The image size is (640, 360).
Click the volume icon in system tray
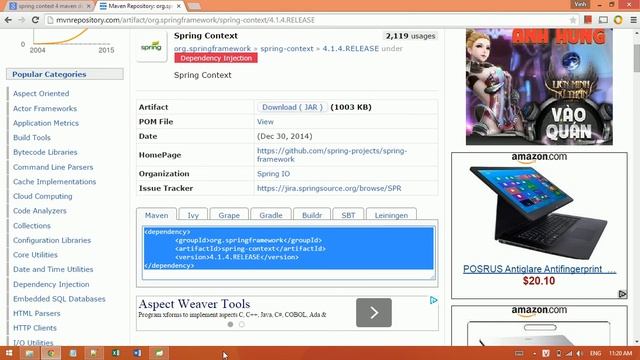pyautogui.click(x=580, y=353)
